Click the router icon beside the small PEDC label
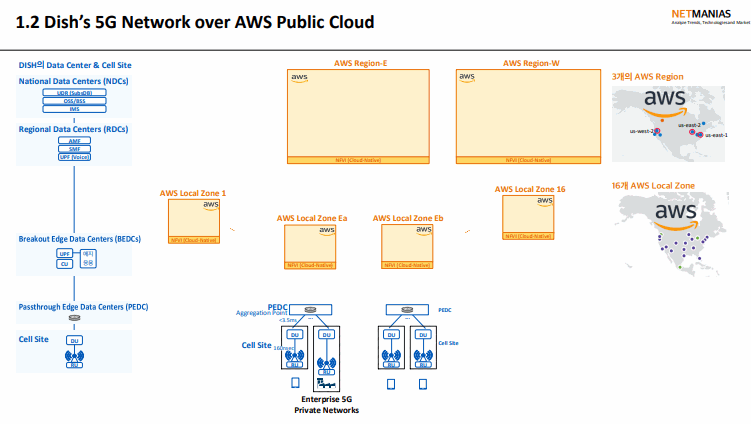Image resolution: width=751 pixels, height=424 pixels. click(407, 309)
